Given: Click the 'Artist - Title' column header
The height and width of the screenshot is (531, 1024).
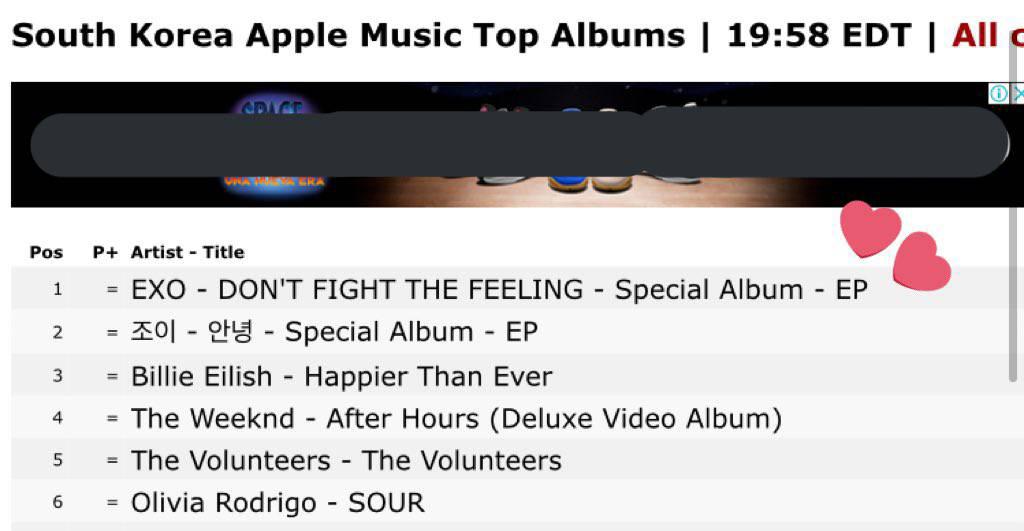Looking at the screenshot, I should (x=187, y=252).
